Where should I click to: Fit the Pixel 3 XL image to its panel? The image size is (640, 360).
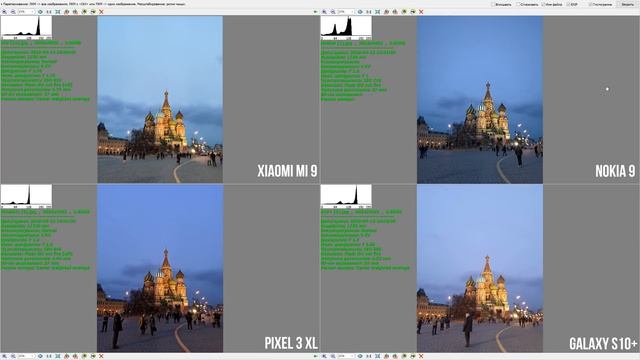point(58,356)
